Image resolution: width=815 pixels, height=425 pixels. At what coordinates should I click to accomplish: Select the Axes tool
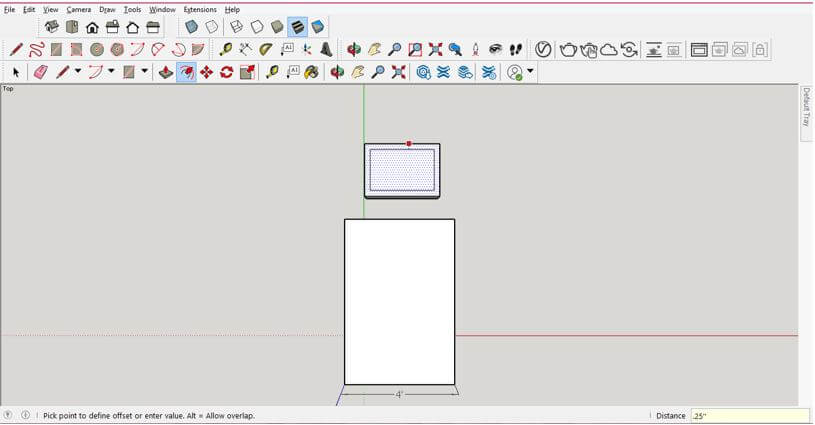pos(307,50)
